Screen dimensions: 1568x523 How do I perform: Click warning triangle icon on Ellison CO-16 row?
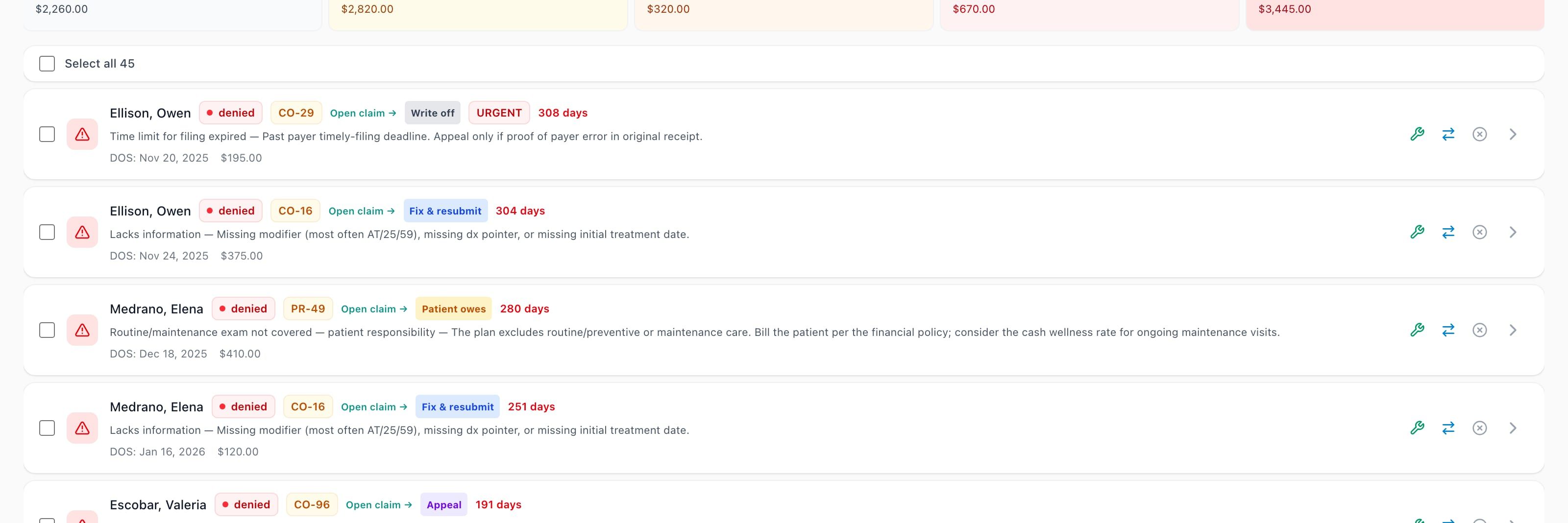coord(82,232)
